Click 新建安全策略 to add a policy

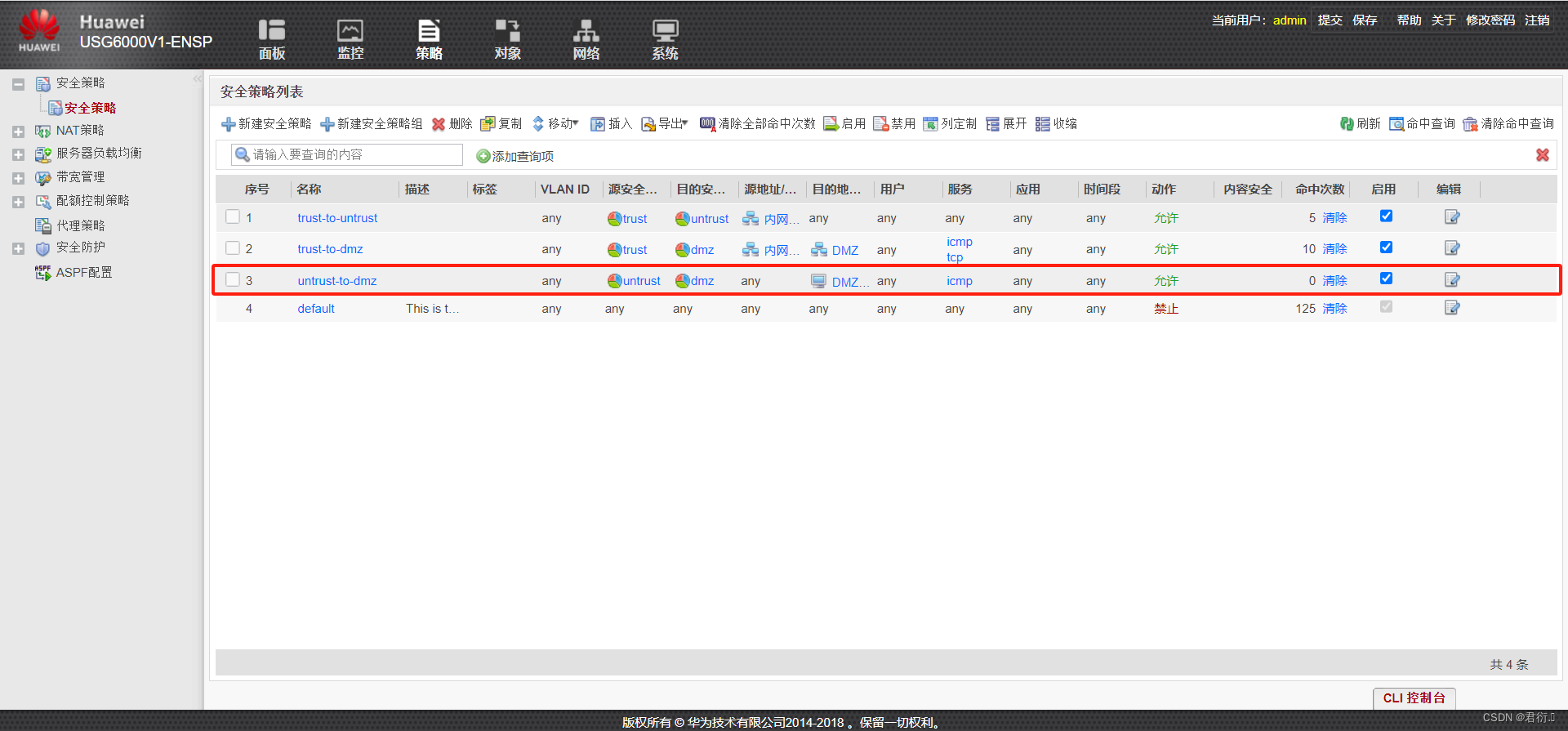[x=266, y=123]
